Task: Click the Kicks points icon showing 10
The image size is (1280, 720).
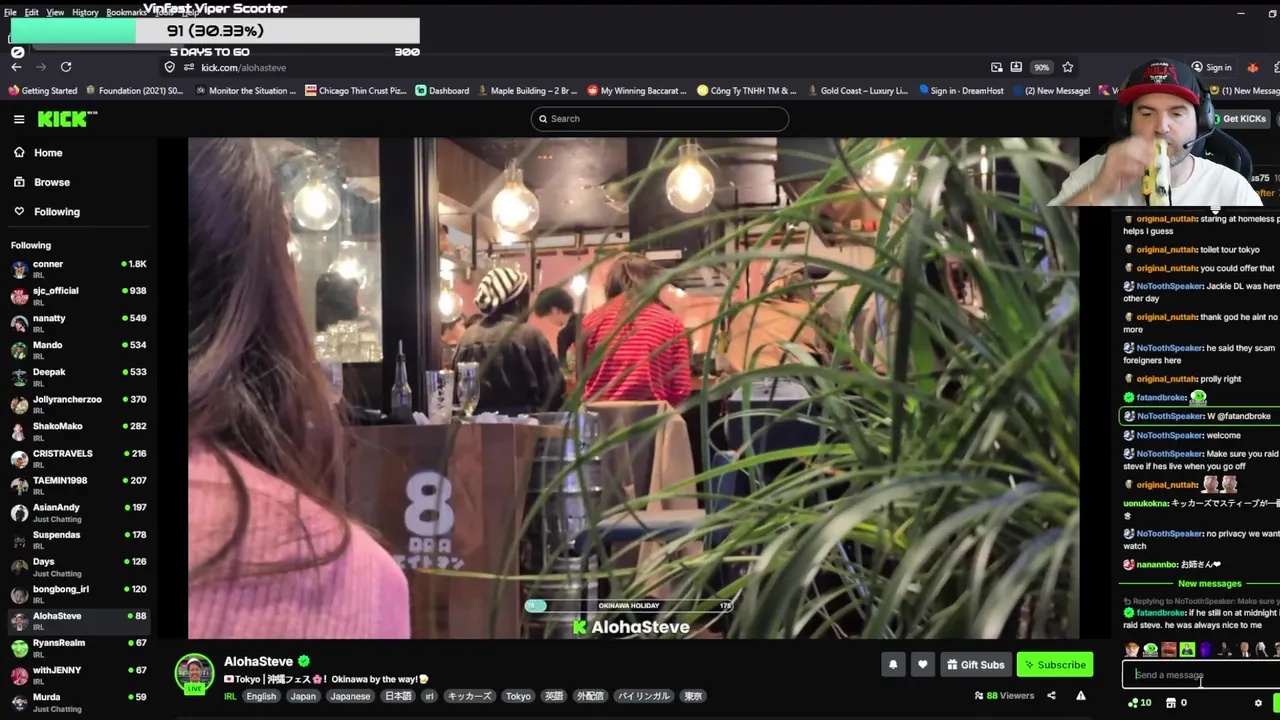Action: pos(1139,703)
